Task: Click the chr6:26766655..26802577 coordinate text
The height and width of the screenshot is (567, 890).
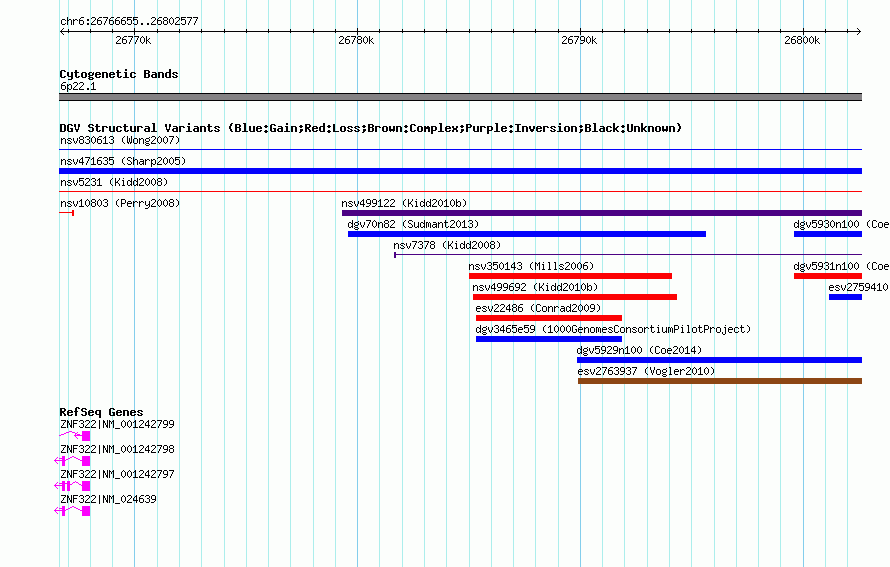Action: (129, 21)
